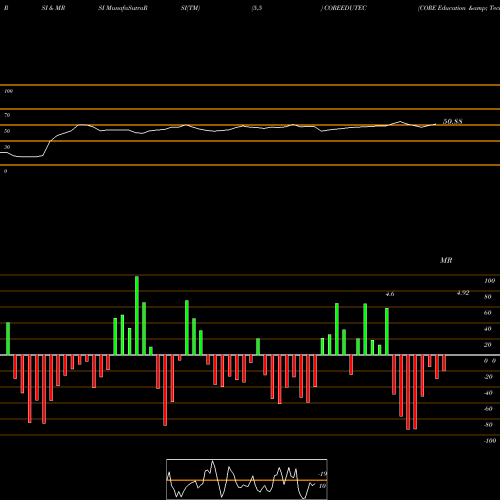Click the MR axis label -20

(x=488, y=377)
